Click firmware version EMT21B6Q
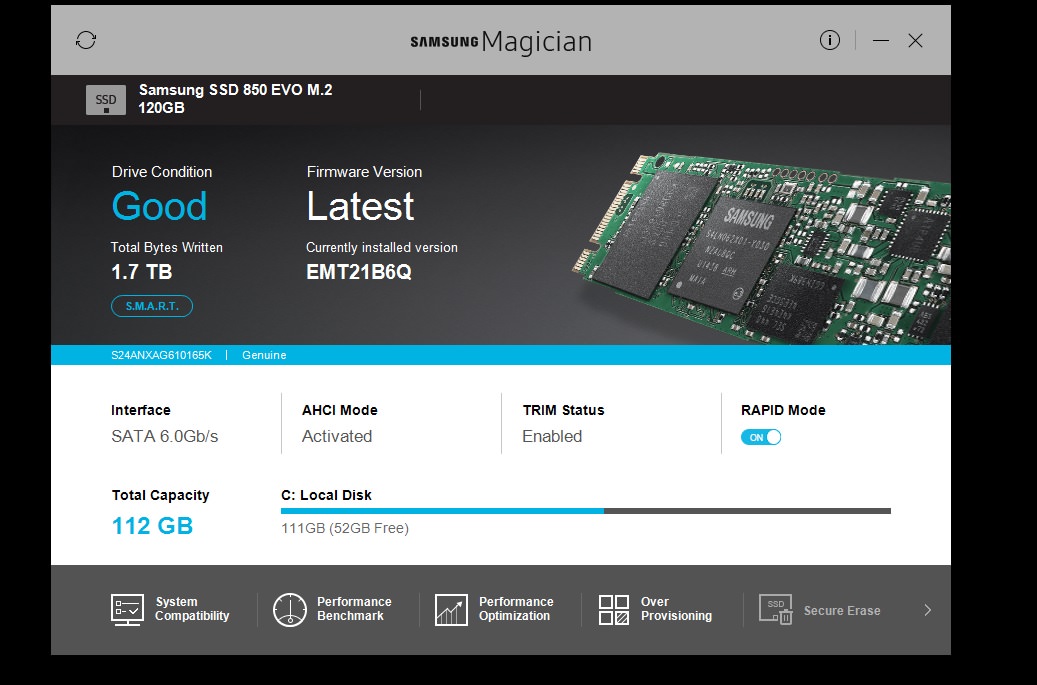The image size is (1037, 685). [358, 272]
